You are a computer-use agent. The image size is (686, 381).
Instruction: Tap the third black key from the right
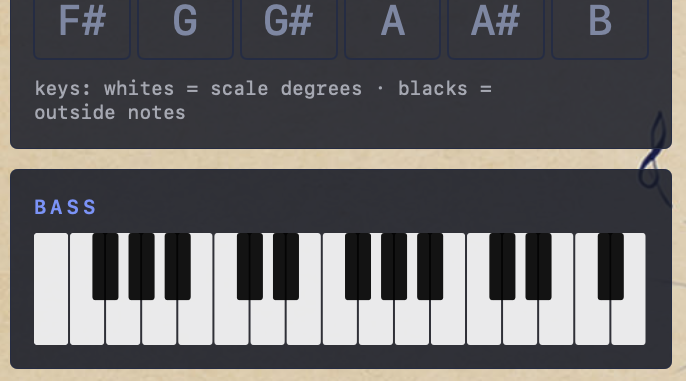tap(502, 266)
